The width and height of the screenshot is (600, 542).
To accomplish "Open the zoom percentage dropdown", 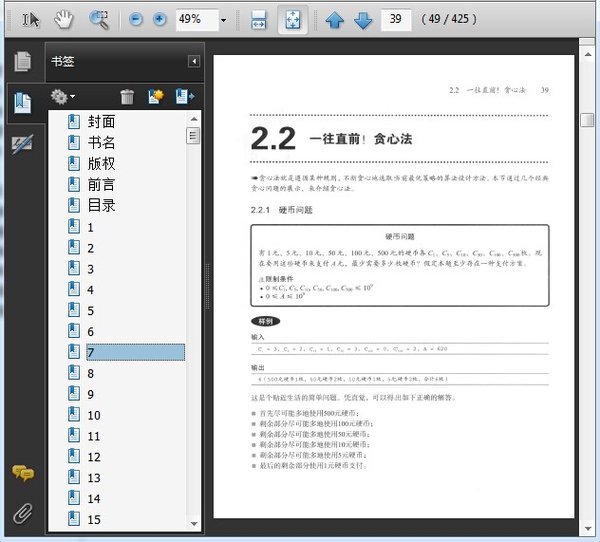I will point(222,19).
